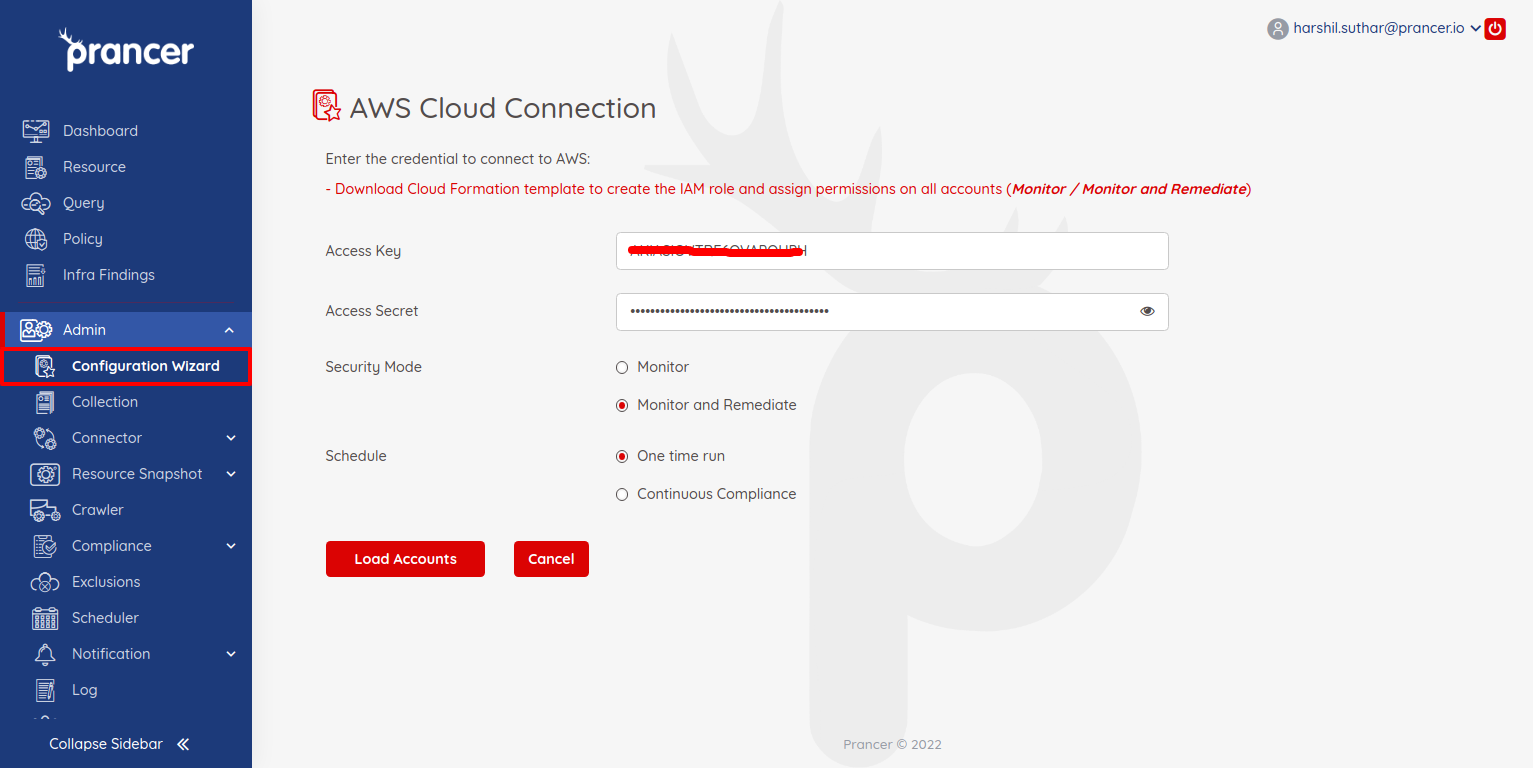Click the red power logout icon

[x=1495, y=29]
